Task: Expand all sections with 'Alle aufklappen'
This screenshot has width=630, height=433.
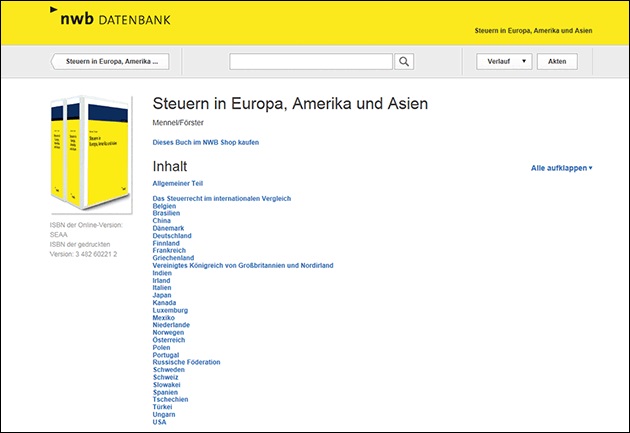Action: click(561, 168)
